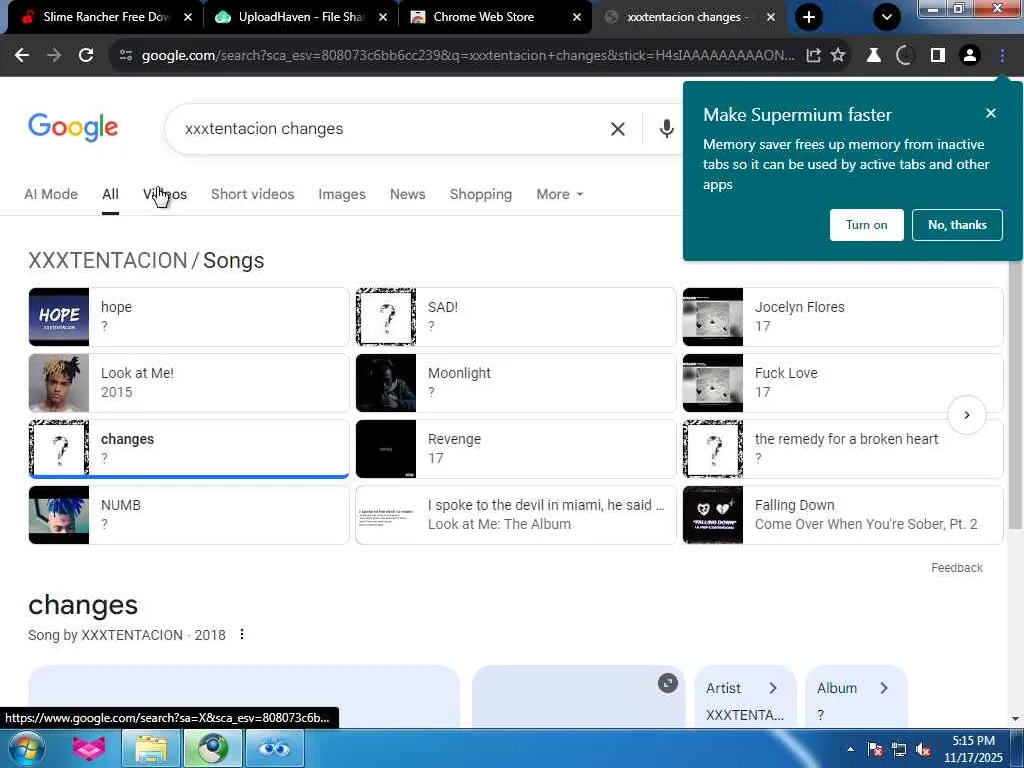The width and height of the screenshot is (1024, 768).
Task: Reload the current page
Action: click(x=86, y=56)
